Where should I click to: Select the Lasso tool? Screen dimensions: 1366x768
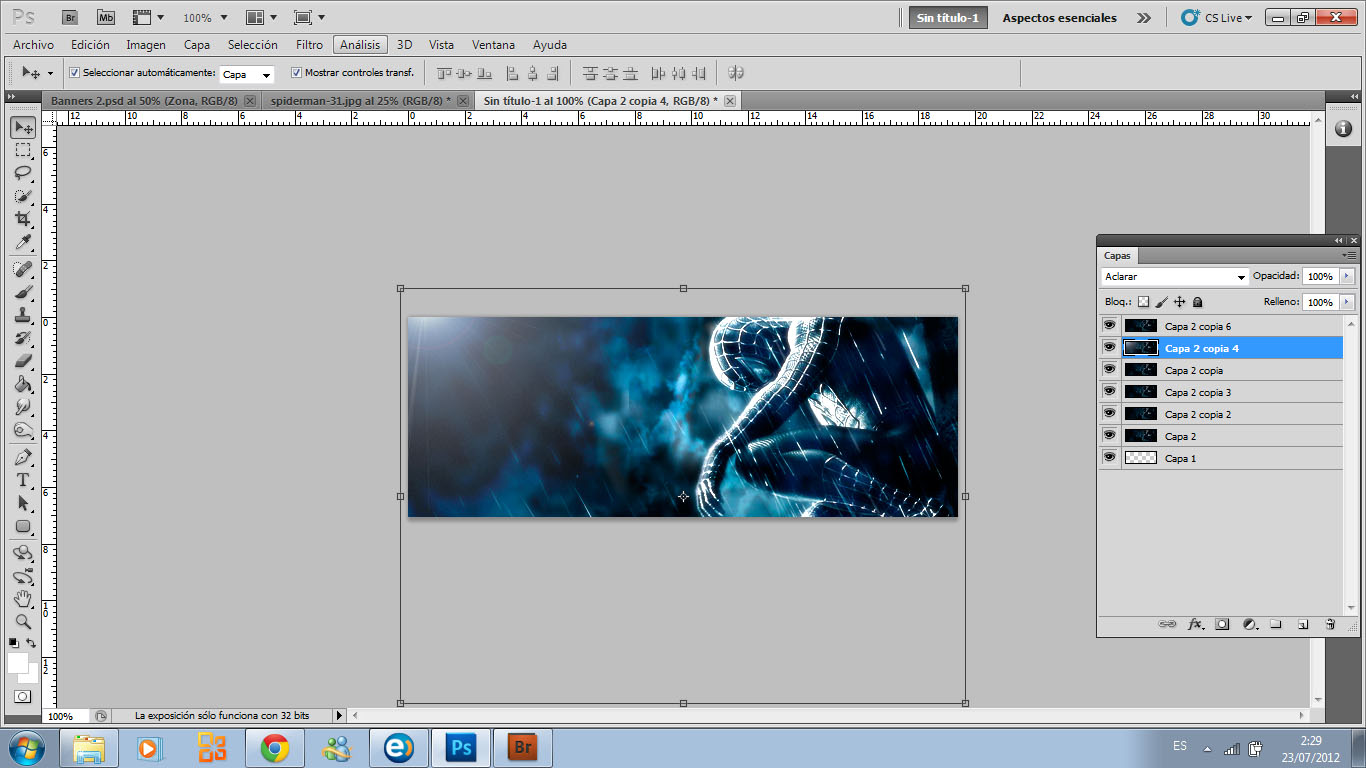point(23,173)
